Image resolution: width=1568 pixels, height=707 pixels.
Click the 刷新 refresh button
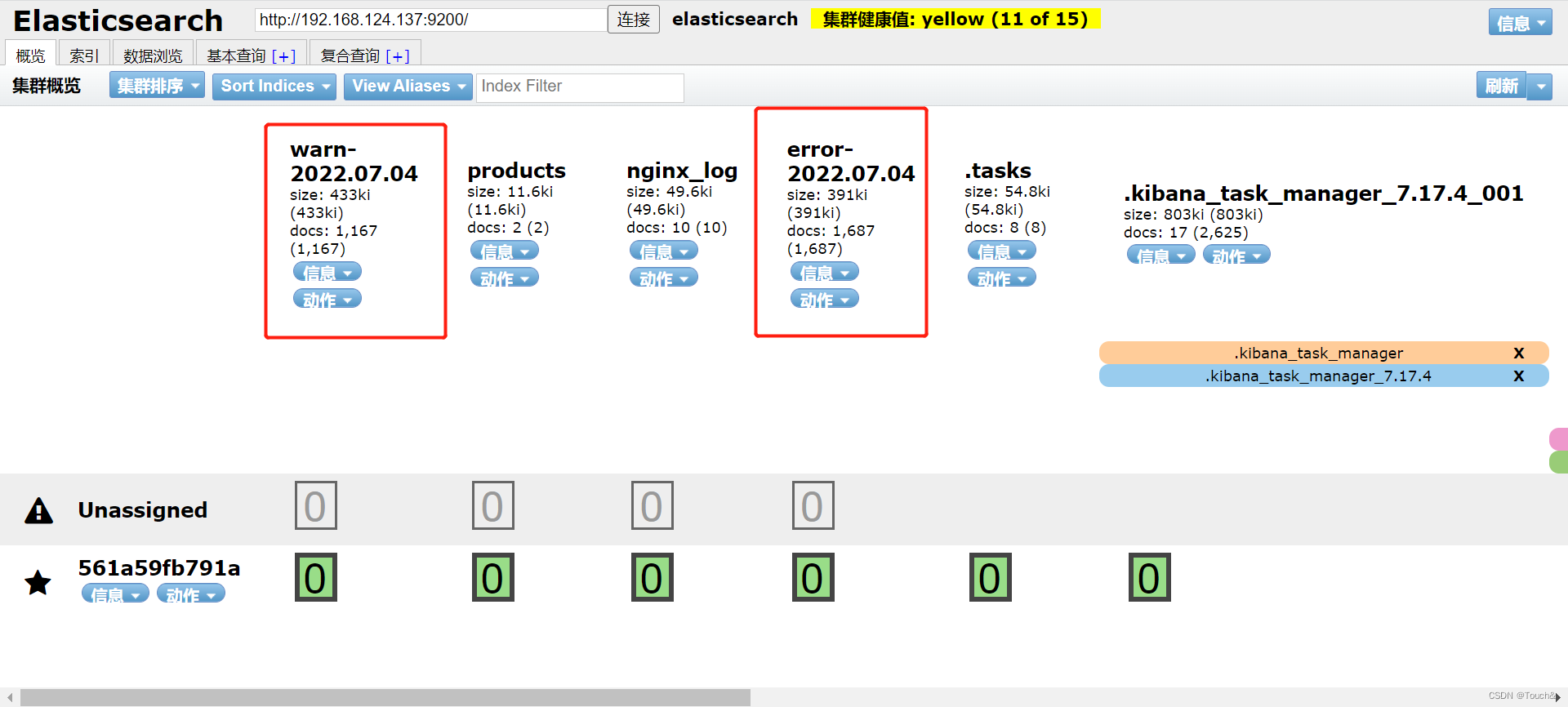pos(1501,86)
